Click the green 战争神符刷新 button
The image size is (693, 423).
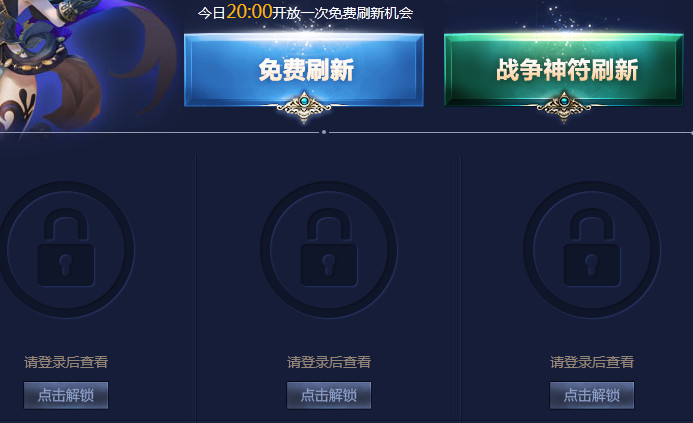564,70
